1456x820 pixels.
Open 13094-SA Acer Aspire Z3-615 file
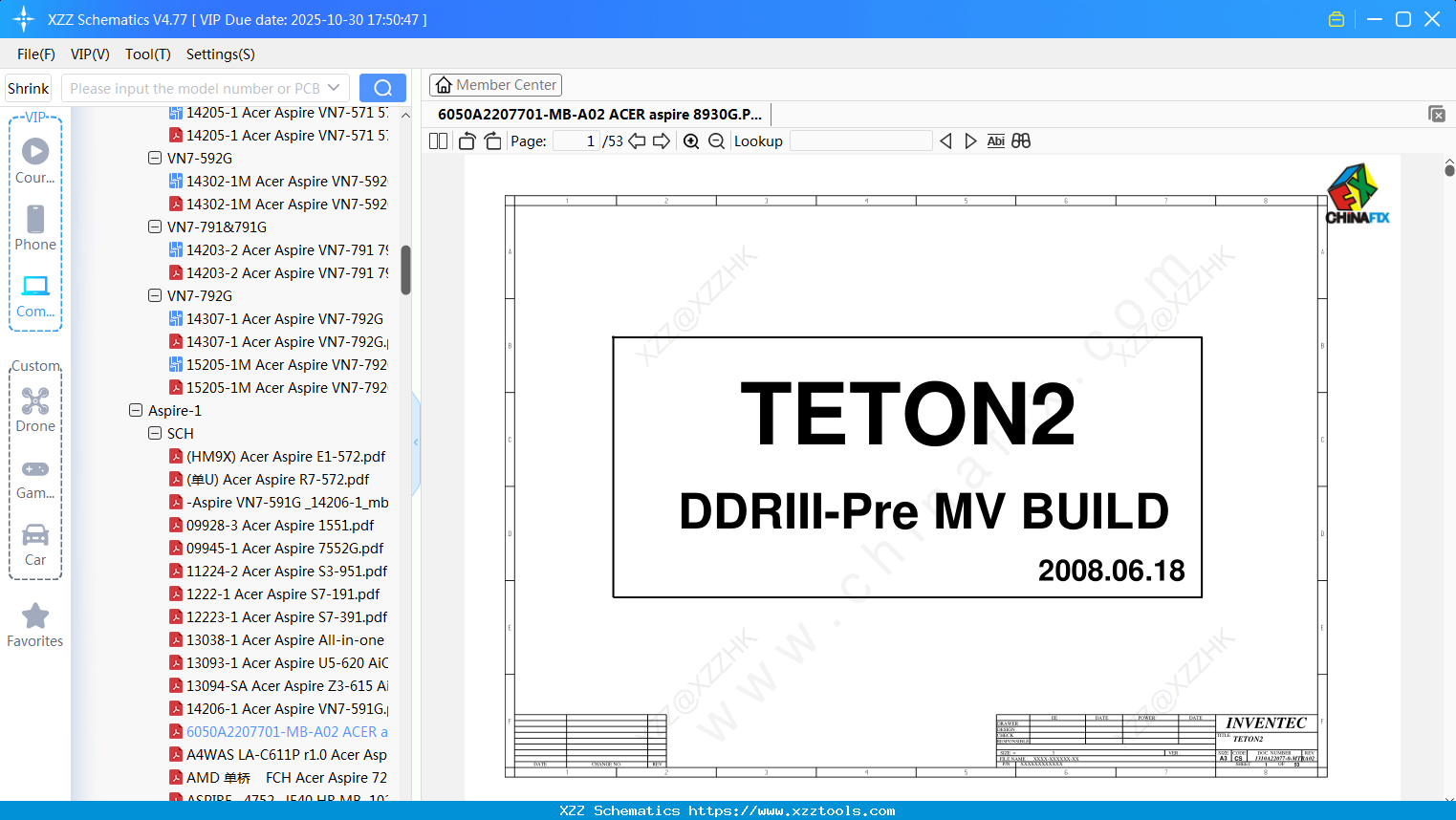278,686
